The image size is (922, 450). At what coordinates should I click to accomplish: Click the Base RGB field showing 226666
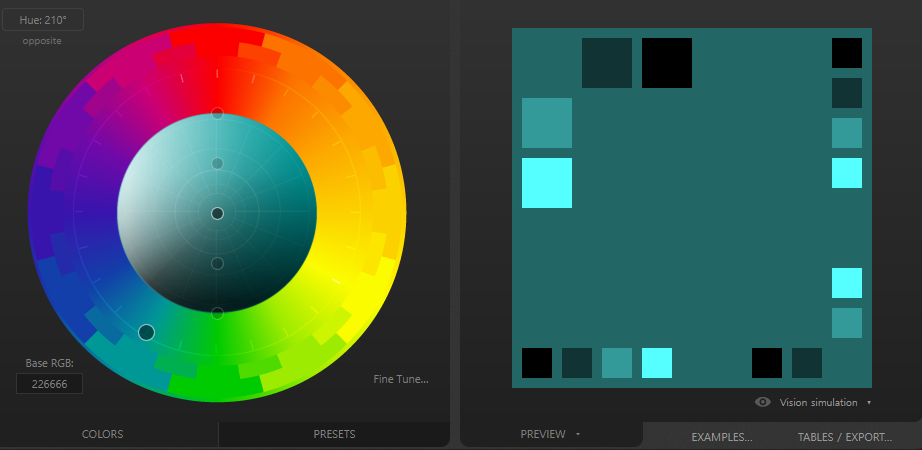[49, 384]
